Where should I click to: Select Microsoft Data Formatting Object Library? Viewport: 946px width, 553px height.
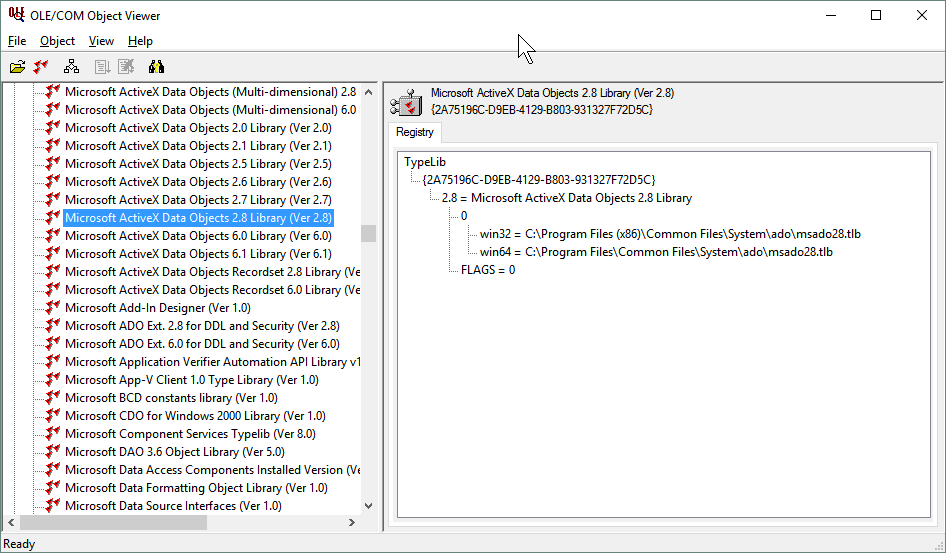pyautogui.click(x=196, y=487)
